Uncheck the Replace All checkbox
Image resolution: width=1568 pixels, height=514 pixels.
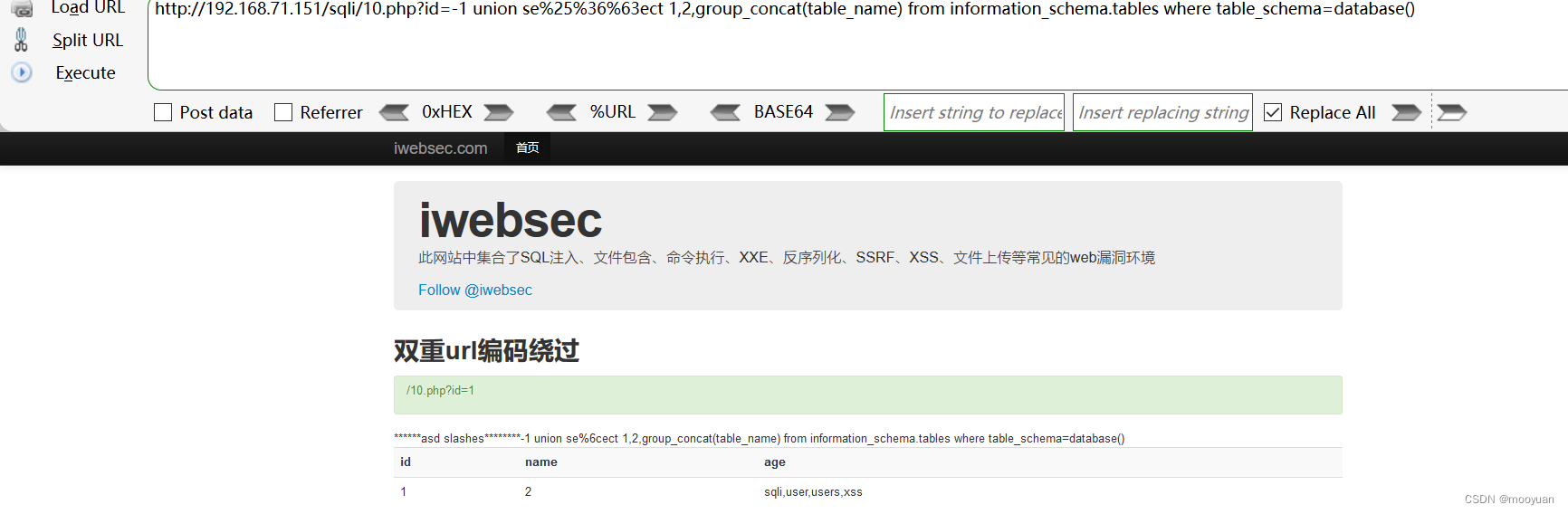tap(1273, 112)
